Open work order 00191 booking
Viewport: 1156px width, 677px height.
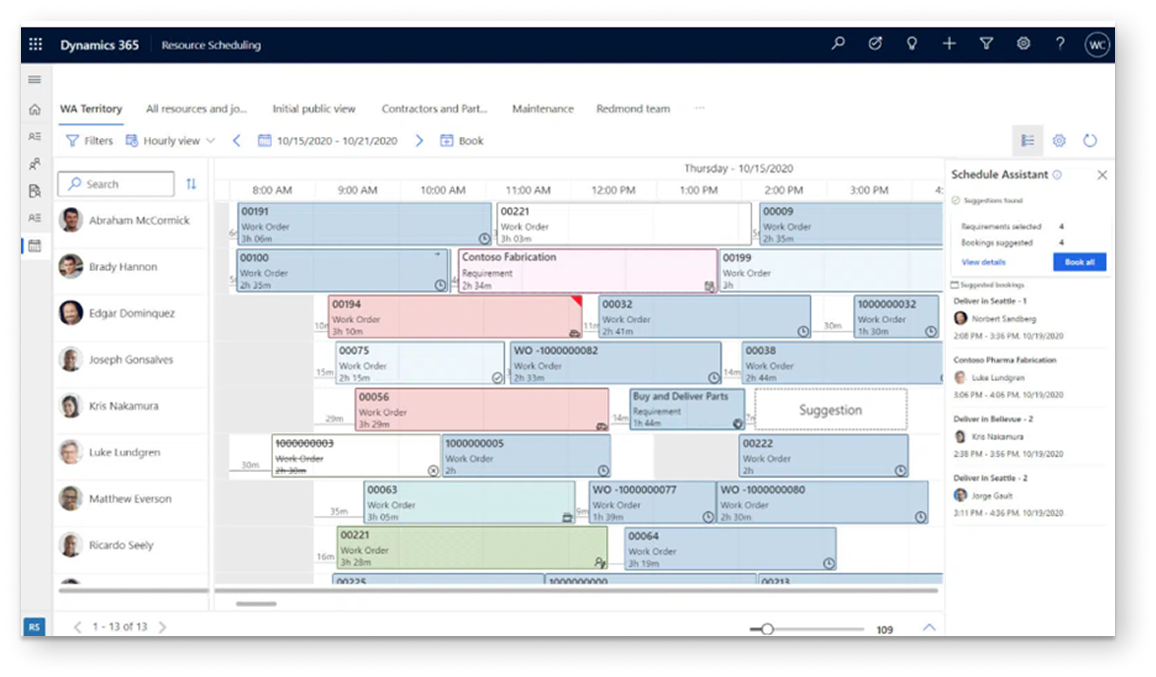(x=364, y=224)
